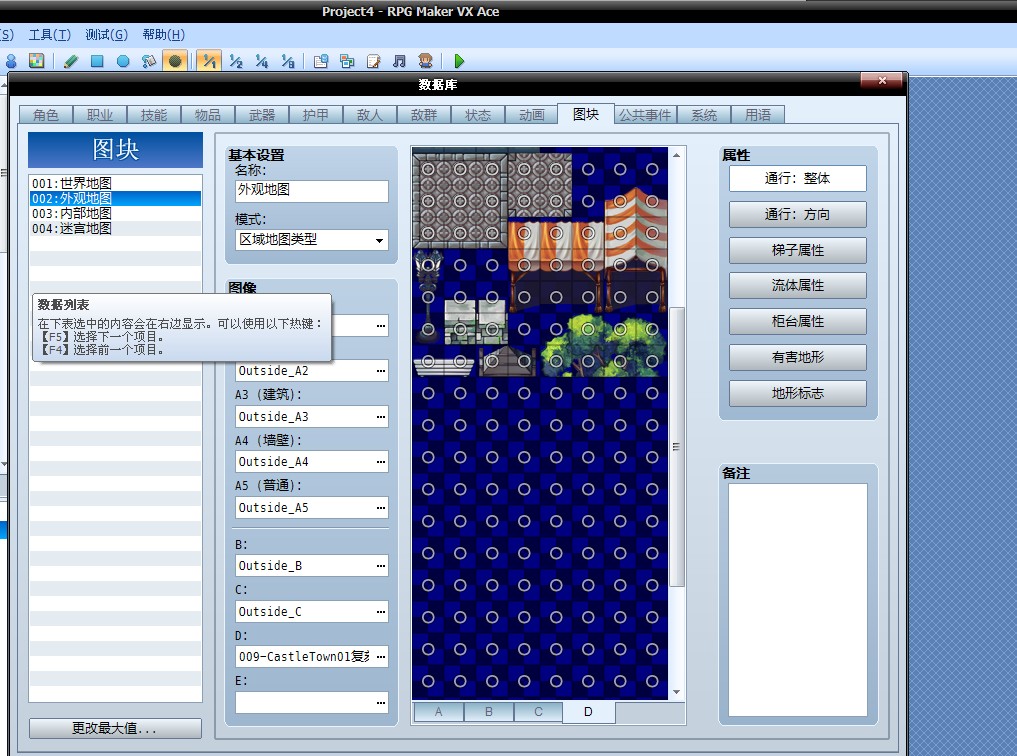This screenshot has width=1017, height=756.
Task: Select 001:世界地图 in the tileset list
Action: 115,183
